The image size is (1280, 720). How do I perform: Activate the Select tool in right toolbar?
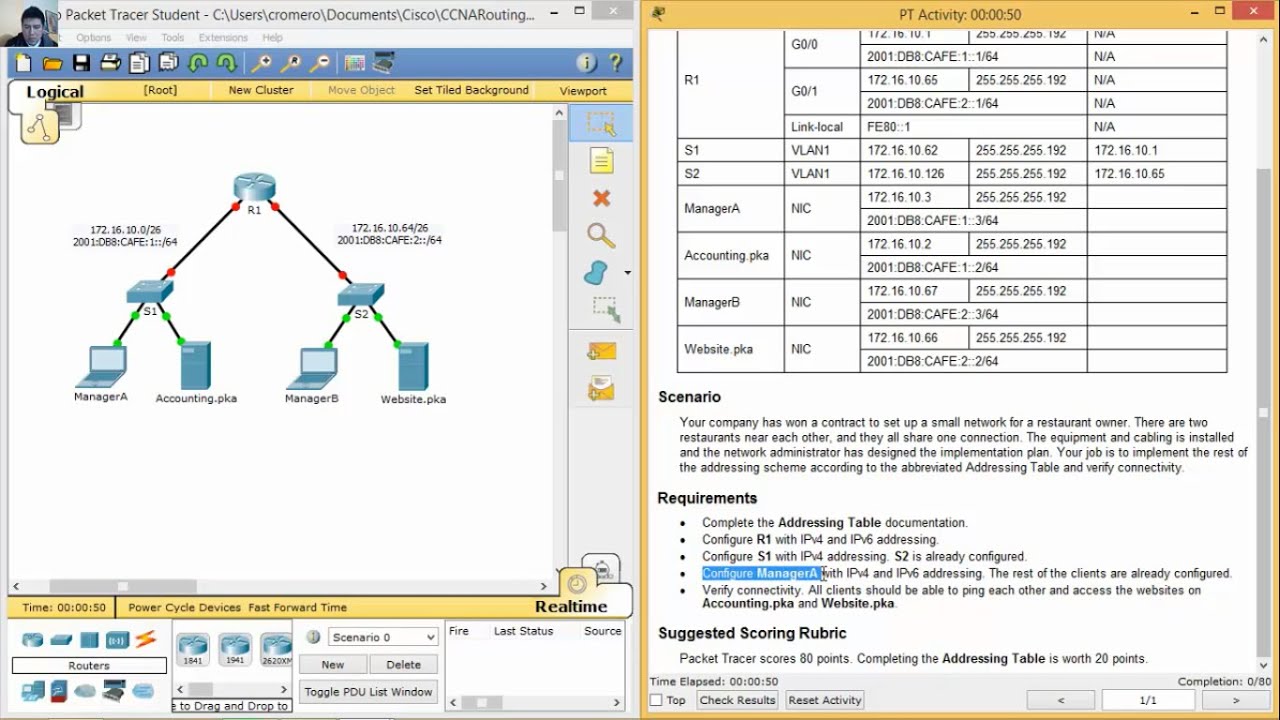coord(601,124)
